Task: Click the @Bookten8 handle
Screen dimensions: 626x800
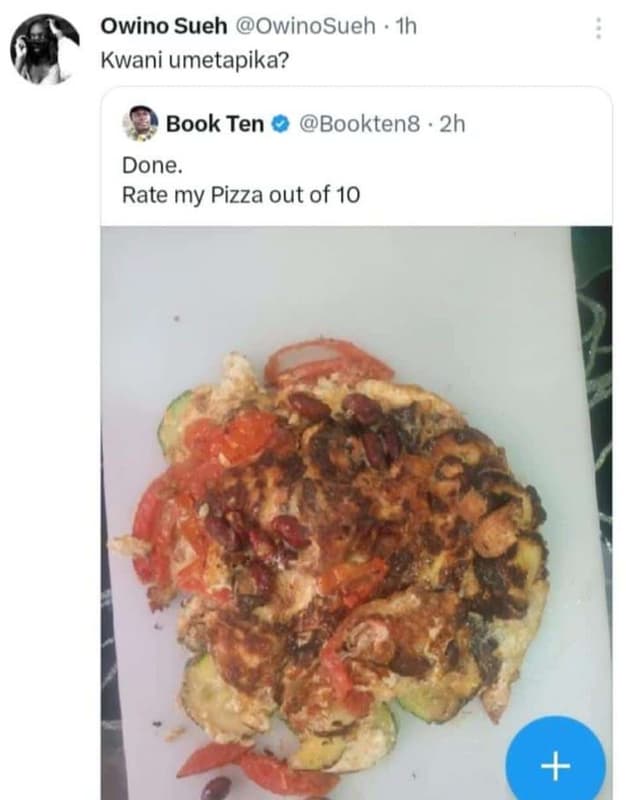Action: coord(360,121)
